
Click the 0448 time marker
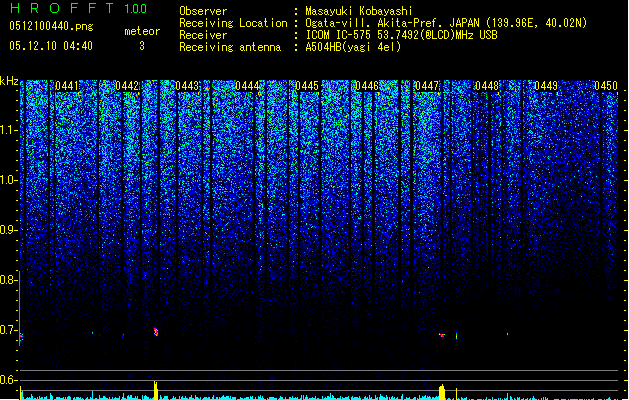(x=487, y=86)
